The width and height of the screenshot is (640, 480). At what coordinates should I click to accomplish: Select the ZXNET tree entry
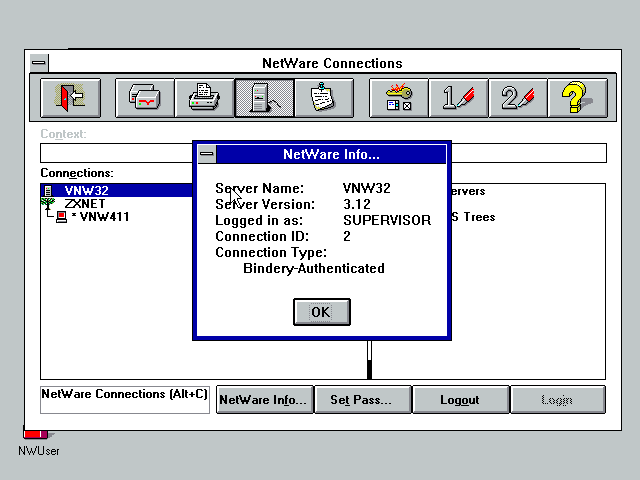pyautogui.click(x=84, y=204)
